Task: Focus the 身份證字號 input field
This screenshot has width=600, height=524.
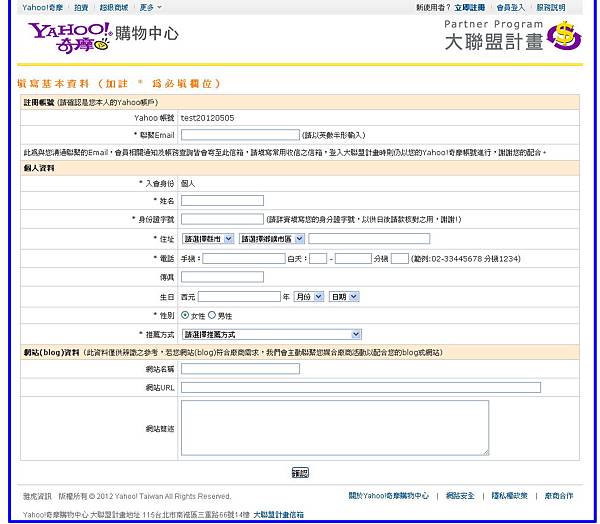Action: pyautogui.click(x=222, y=219)
